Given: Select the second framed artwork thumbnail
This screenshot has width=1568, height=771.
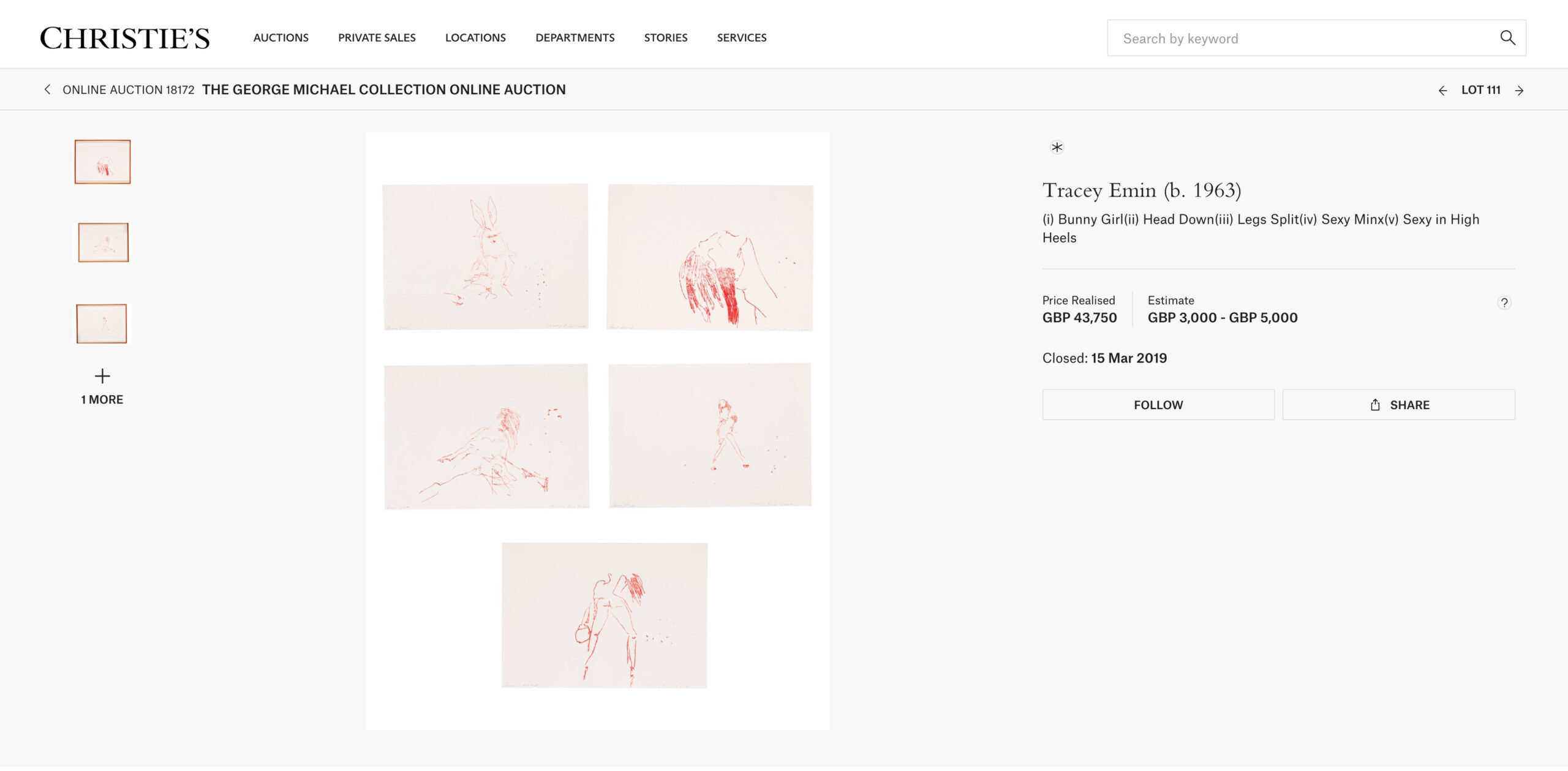Looking at the screenshot, I should click(x=103, y=243).
